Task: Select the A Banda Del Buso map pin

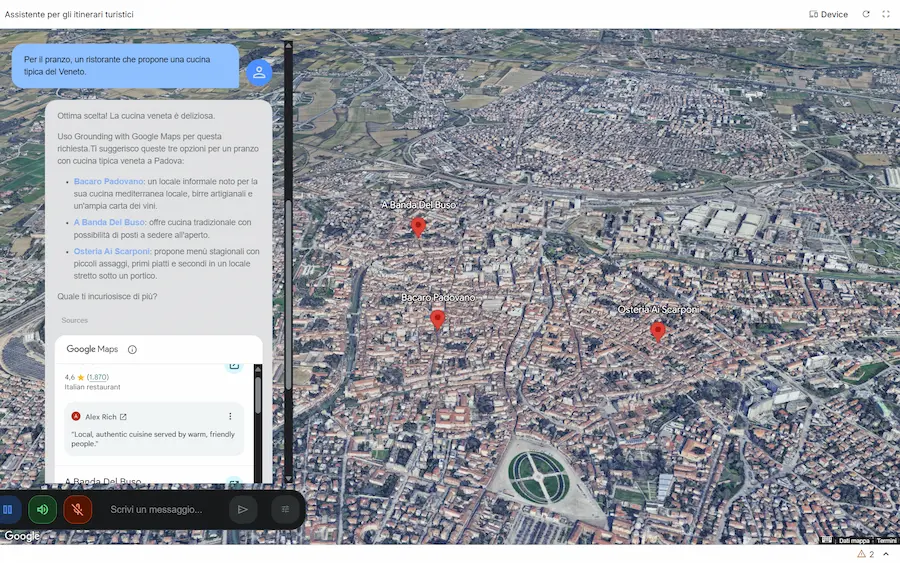Action: 418,227
